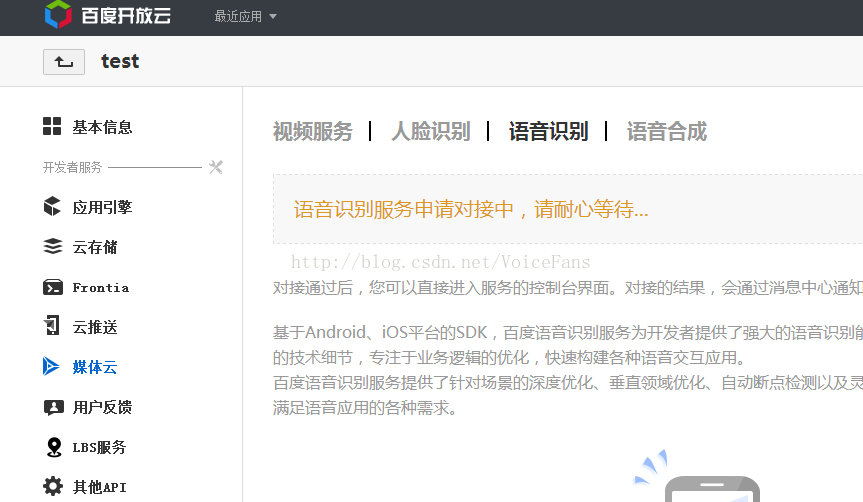Go to the 云存储 service
863x502 pixels.
tap(95, 248)
